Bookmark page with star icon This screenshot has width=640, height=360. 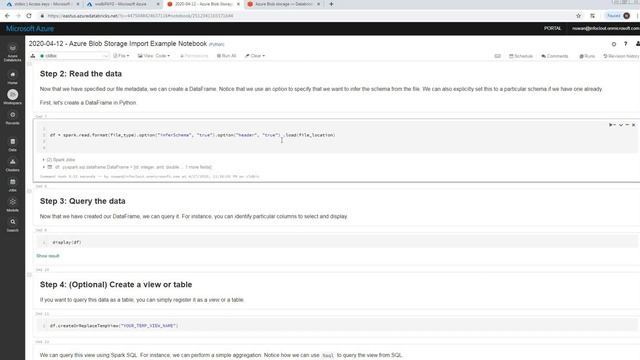578,16
